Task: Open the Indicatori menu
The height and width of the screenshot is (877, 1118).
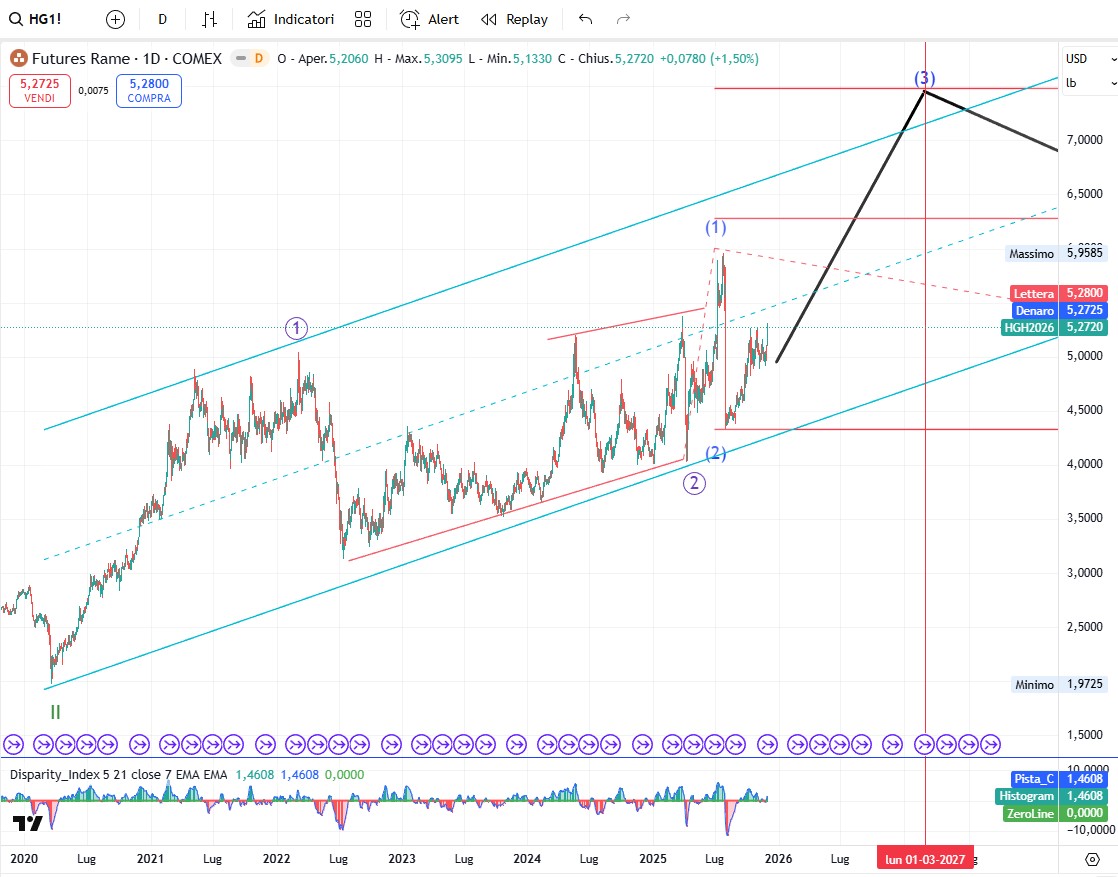Action: click(x=291, y=19)
